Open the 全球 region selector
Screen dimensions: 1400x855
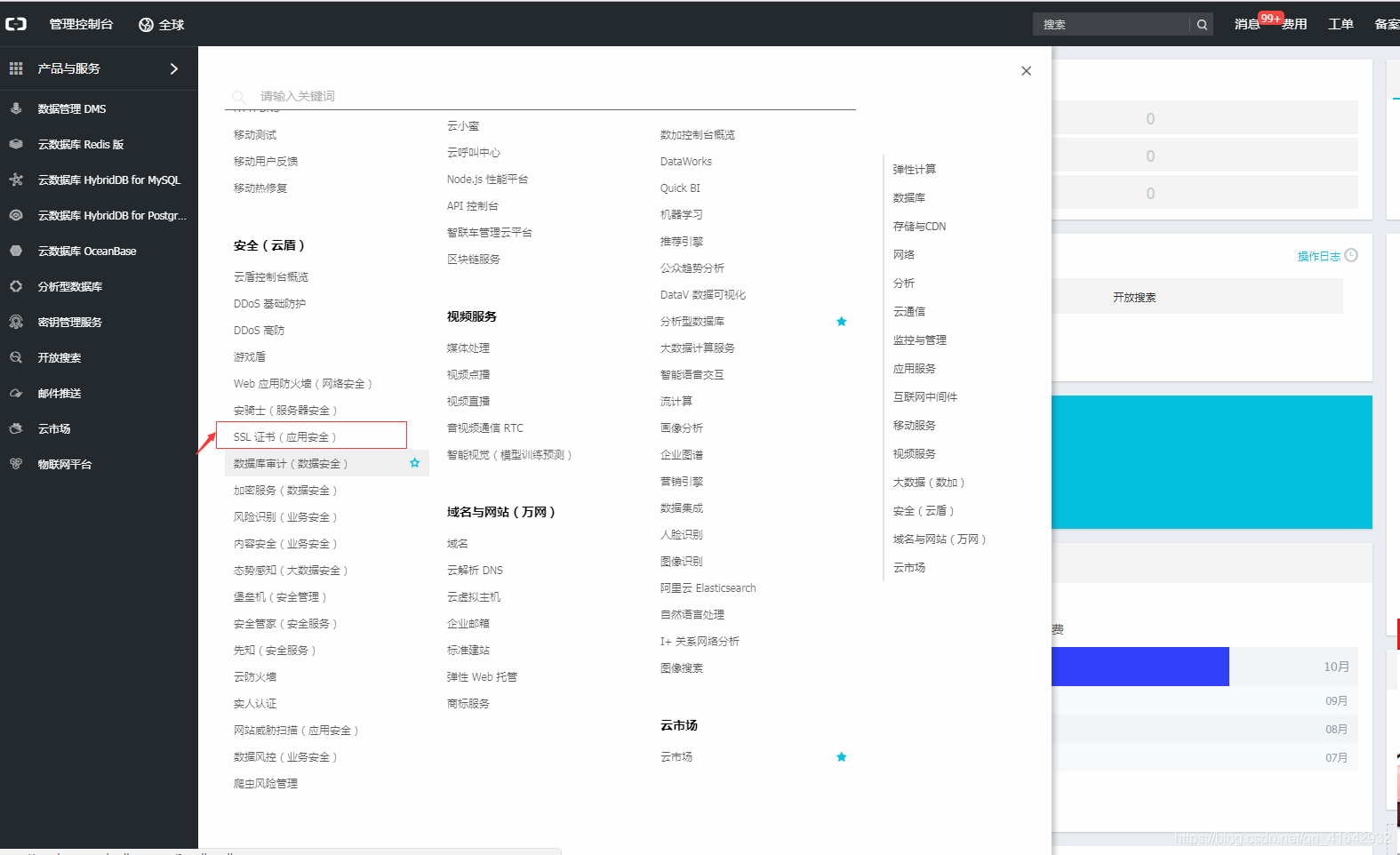click(x=162, y=25)
